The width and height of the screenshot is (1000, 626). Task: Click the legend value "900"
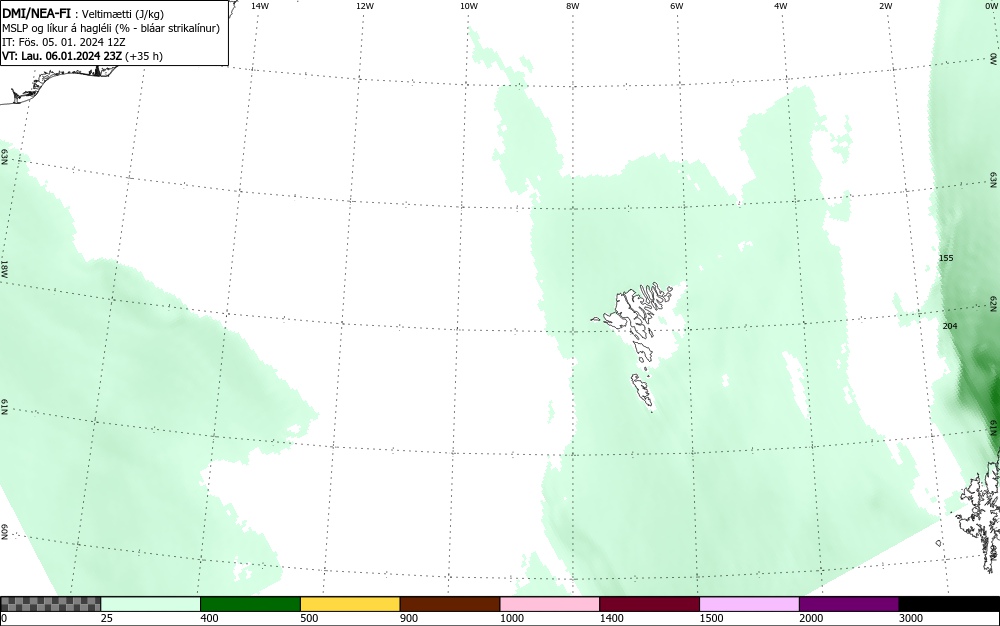(408, 618)
